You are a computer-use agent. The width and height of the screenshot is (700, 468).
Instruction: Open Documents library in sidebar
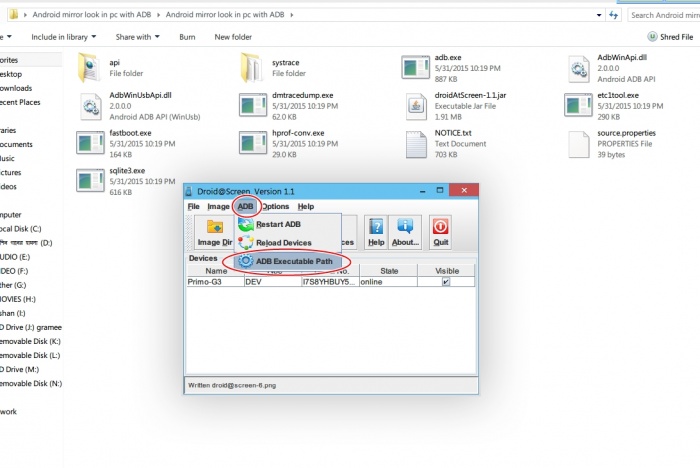[17, 144]
